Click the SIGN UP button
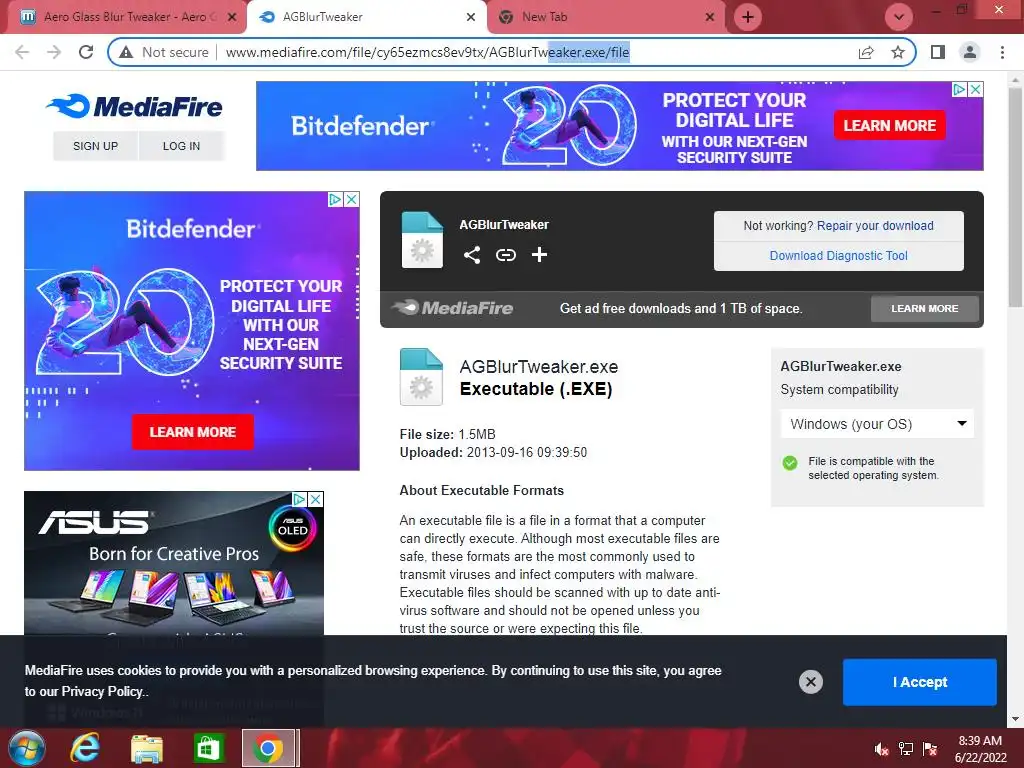This screenshot has width=1024, height=768. tap(95, 146)
